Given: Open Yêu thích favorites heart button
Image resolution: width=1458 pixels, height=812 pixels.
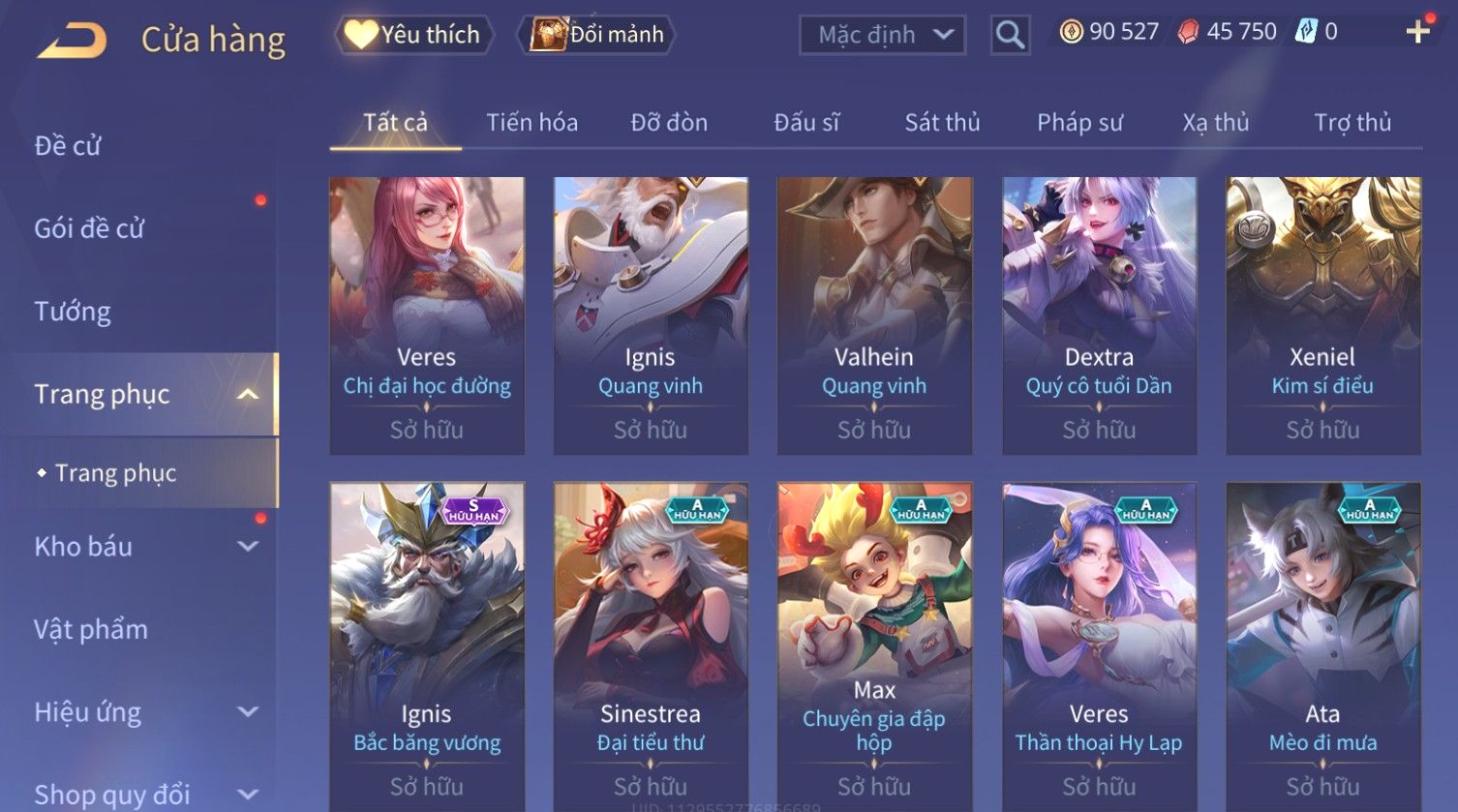Looking at the screenshot, I should pos(414,35).
